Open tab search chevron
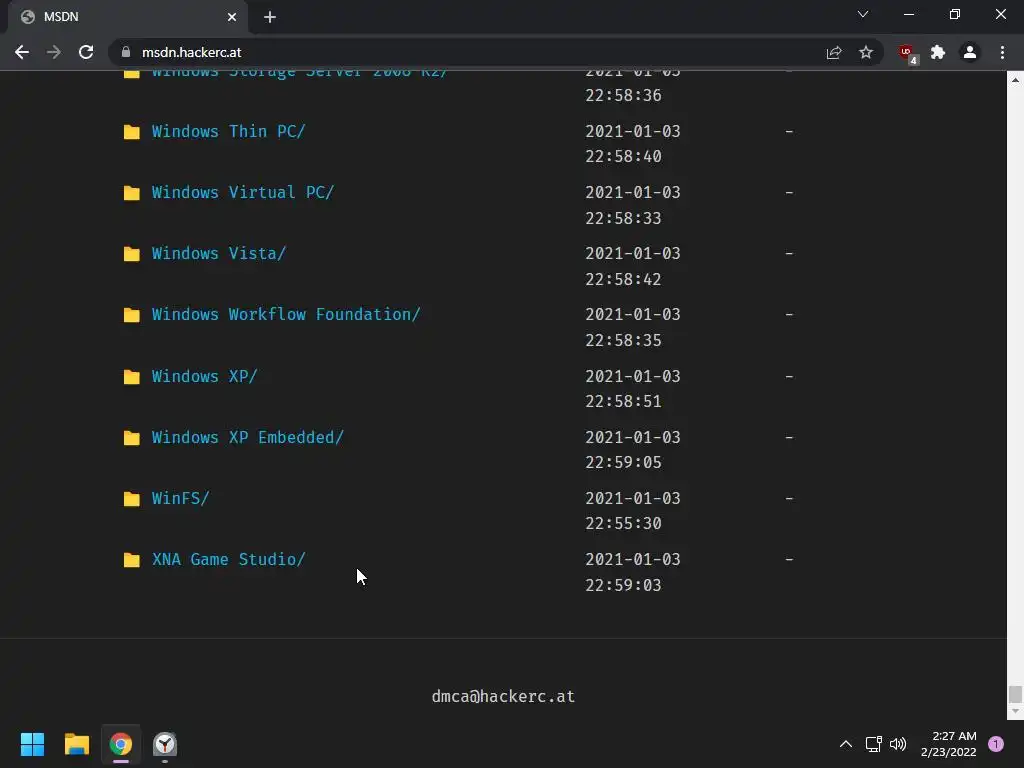Viewport: 1024px width, 768px height. pos(863,14)
